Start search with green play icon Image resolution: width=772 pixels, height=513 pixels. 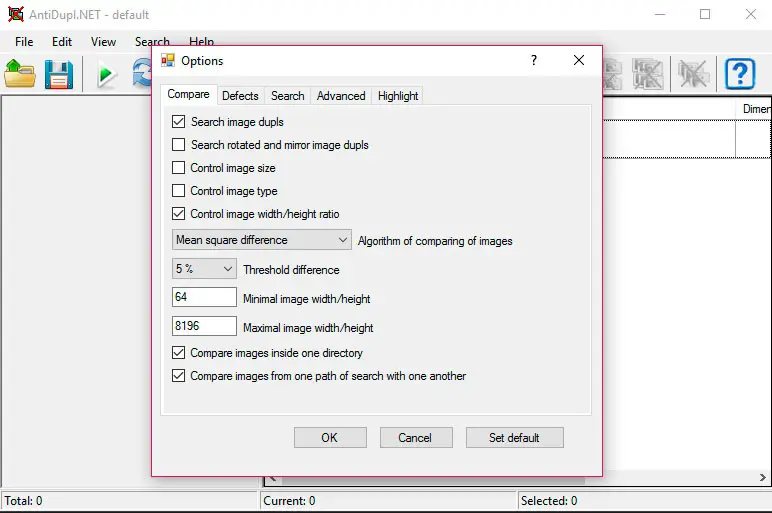pos(105,75)
